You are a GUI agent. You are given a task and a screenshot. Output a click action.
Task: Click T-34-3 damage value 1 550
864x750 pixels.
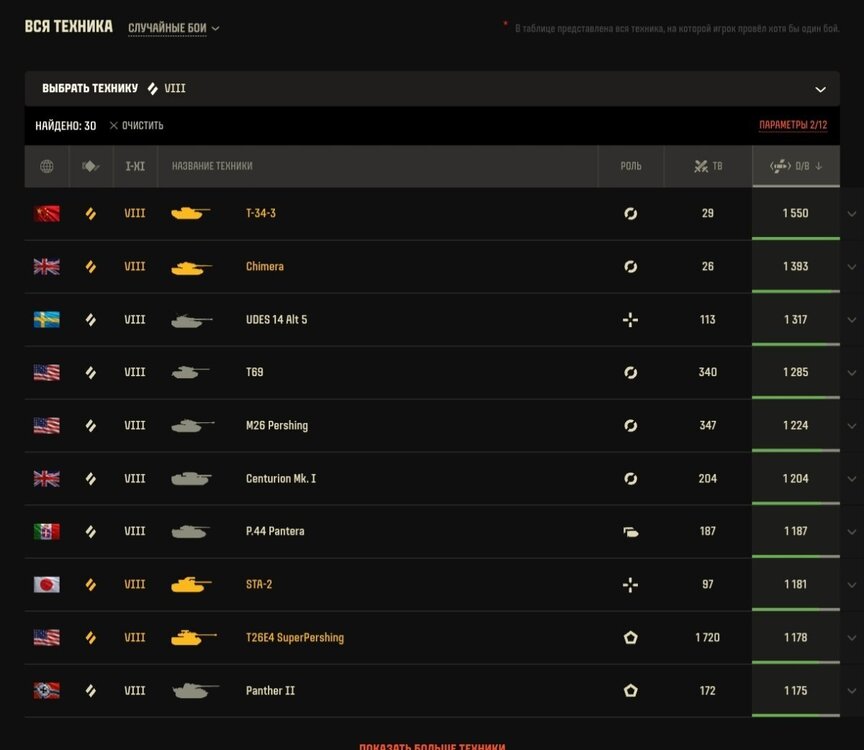(796, 213)
